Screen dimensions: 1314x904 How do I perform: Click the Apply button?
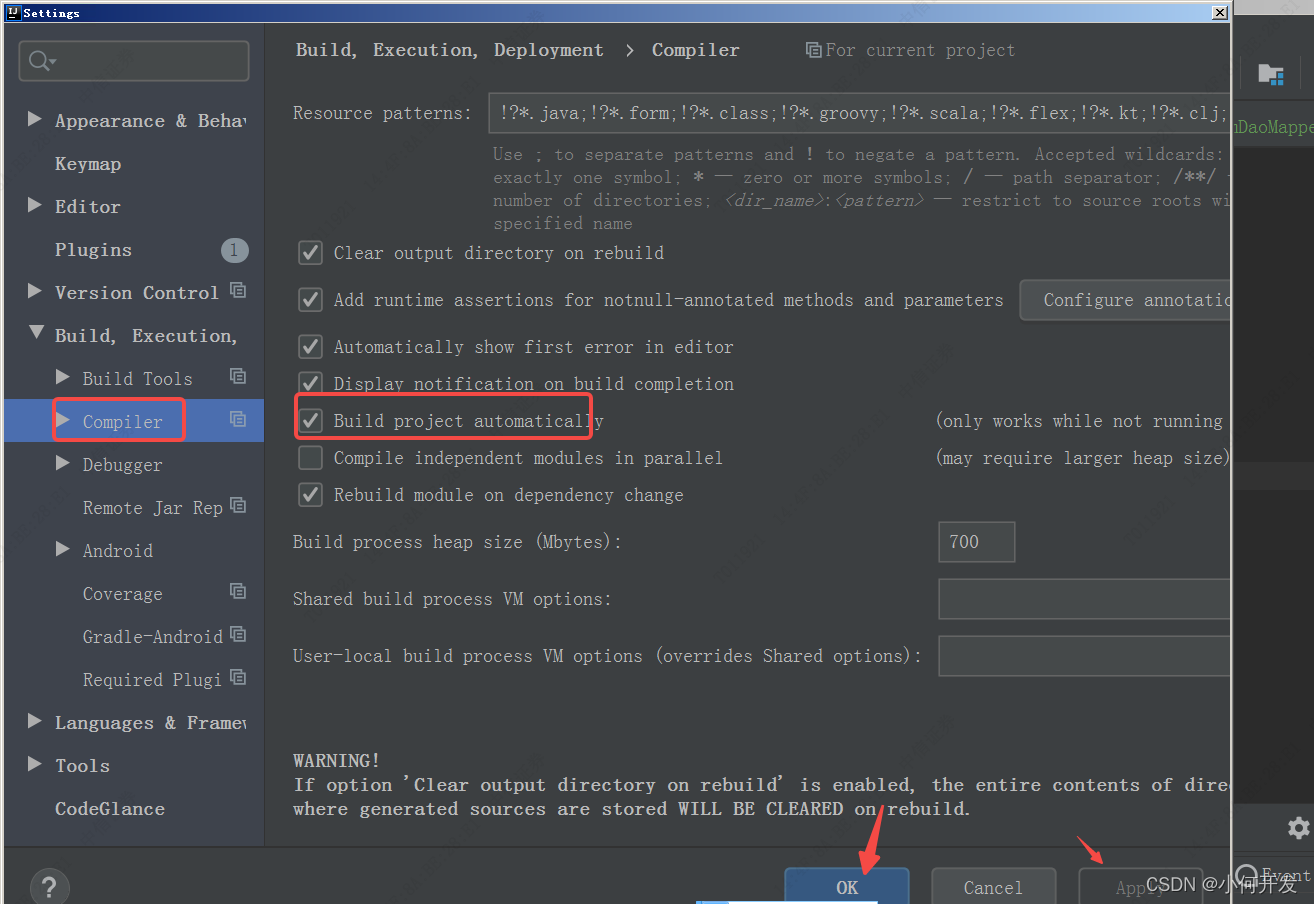coord(1140,886)
